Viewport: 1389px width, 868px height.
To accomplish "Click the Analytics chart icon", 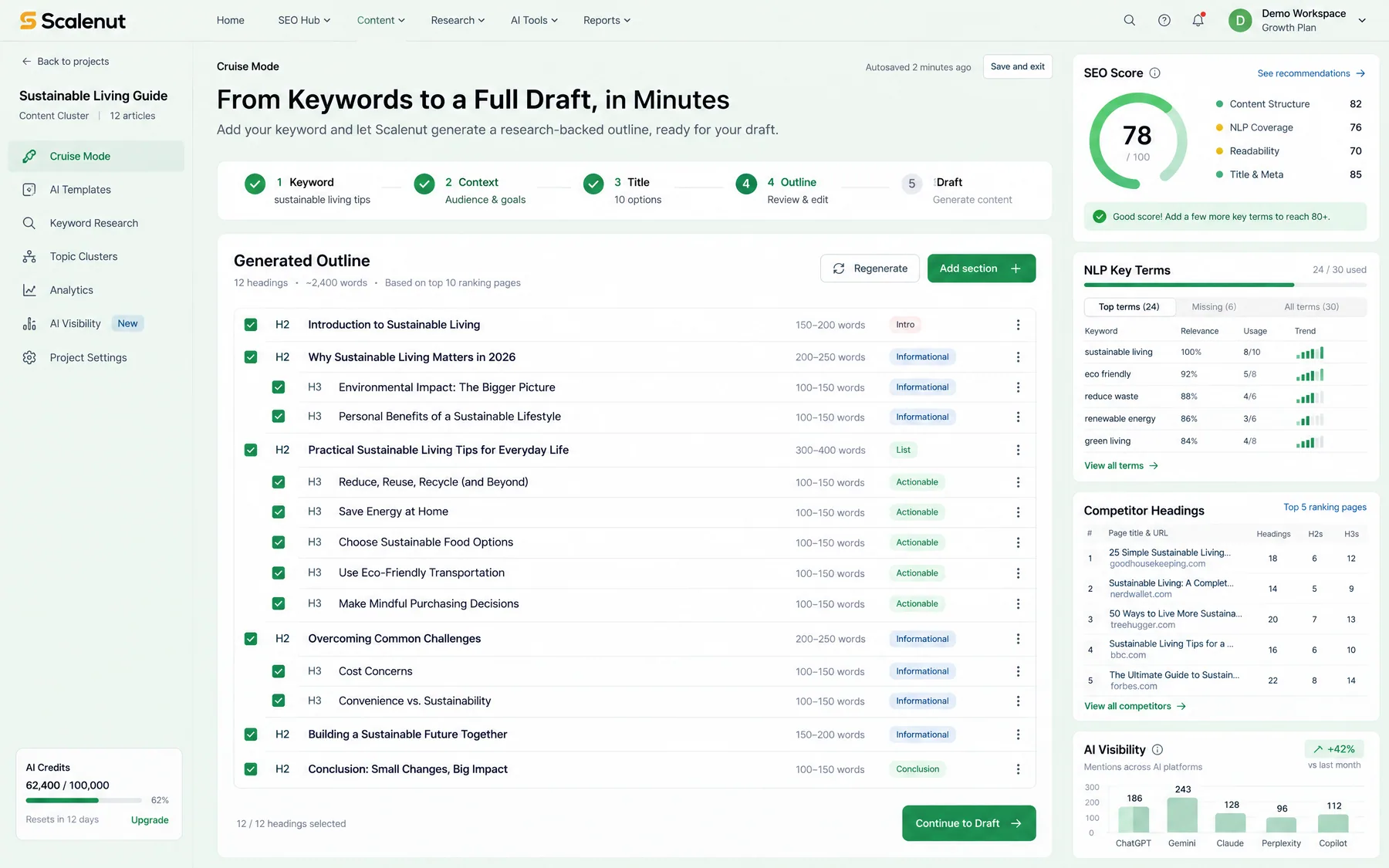I will coord(29,290).
